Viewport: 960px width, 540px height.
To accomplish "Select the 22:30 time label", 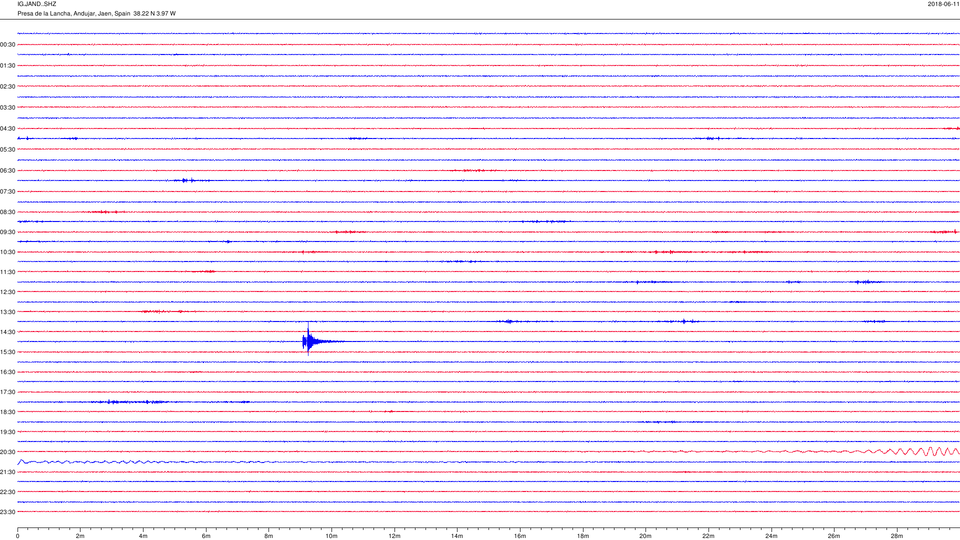I will [x=8, y=492].
